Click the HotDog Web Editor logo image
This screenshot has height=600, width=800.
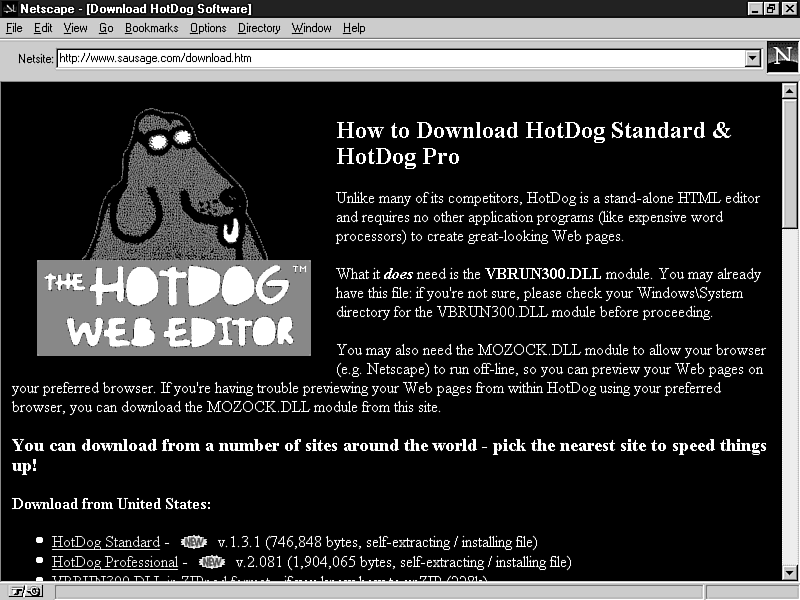coord(173,232)
